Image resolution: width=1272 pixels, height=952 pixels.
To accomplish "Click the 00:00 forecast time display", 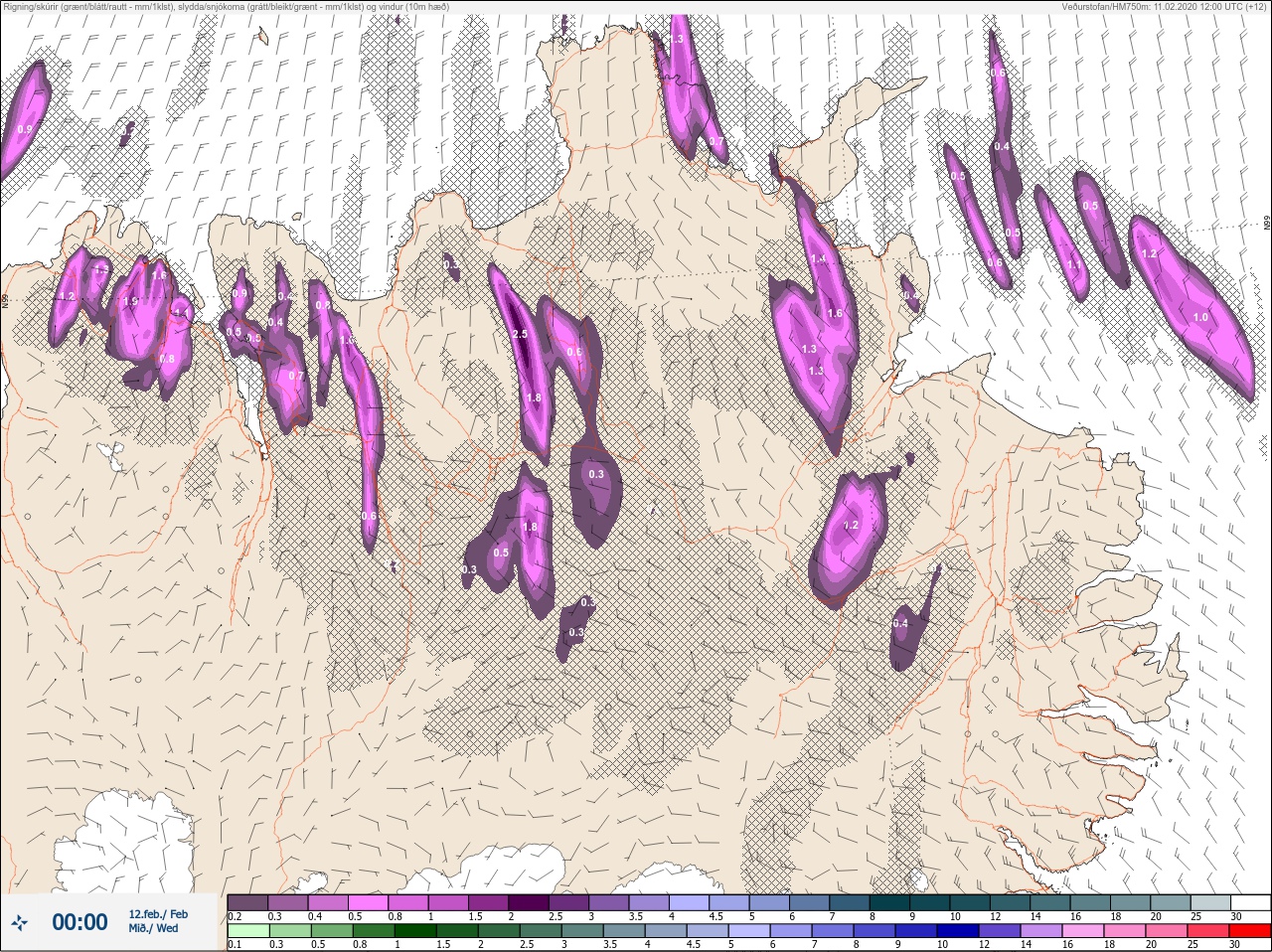I will point(79,922).
